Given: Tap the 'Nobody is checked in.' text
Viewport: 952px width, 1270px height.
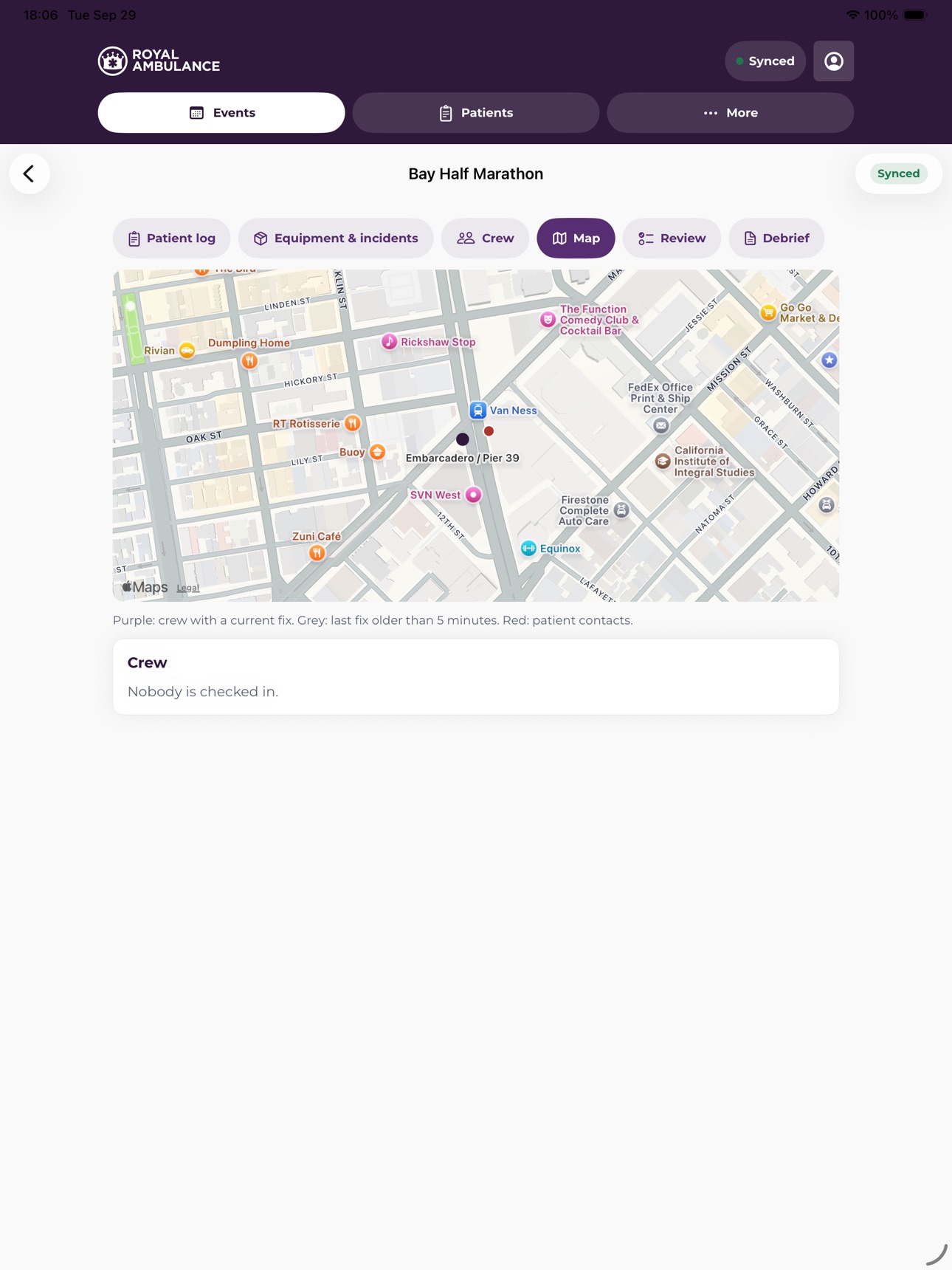Looking at the screenshot, I should pyautogui.click(x=203, y=692).
